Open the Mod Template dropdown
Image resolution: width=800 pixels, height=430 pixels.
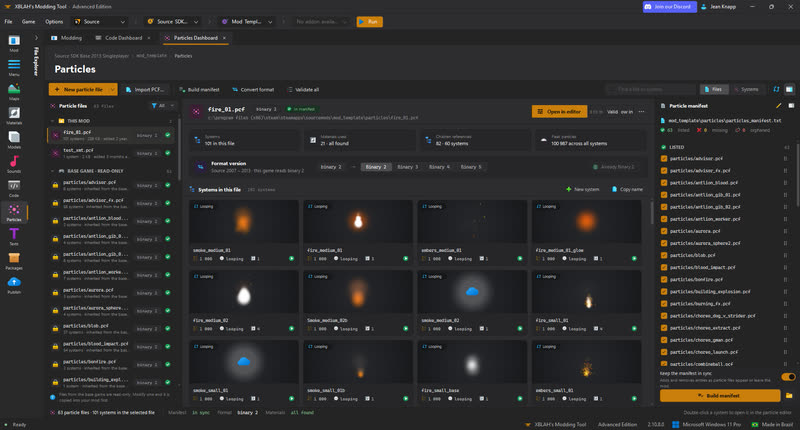click(x=247, y=22)
